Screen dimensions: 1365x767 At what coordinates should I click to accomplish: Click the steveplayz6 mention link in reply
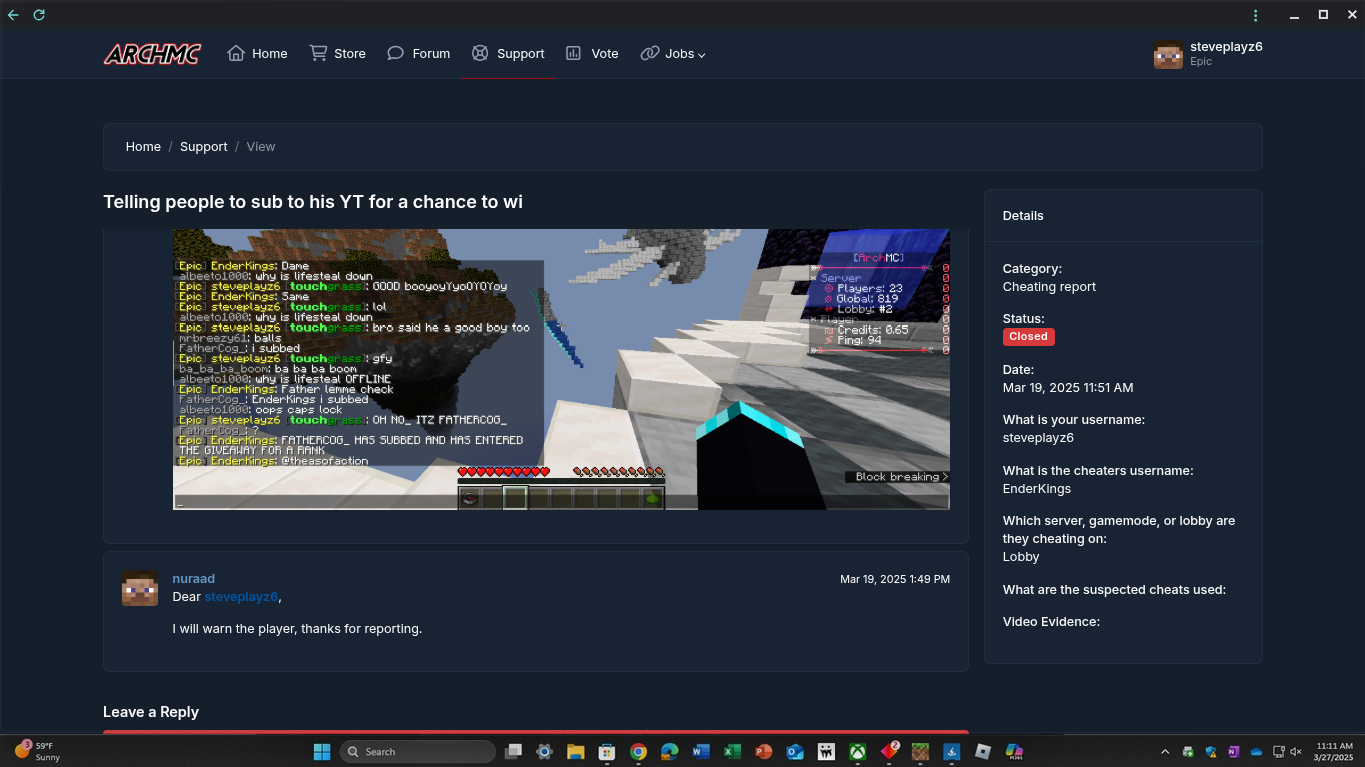(241, 596)
